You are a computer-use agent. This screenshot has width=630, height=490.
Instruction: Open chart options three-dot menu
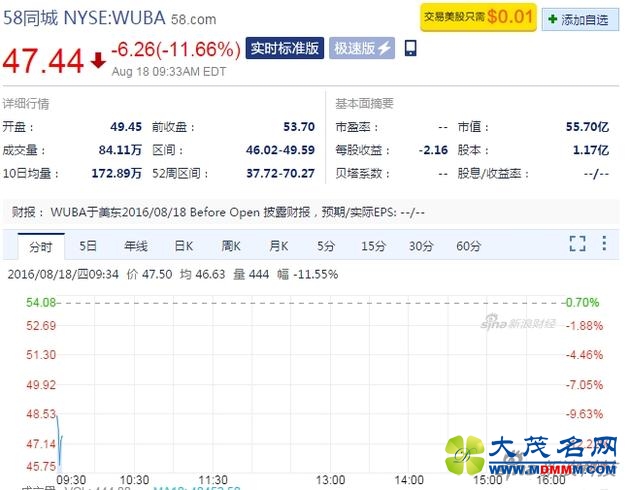point(604,243)
